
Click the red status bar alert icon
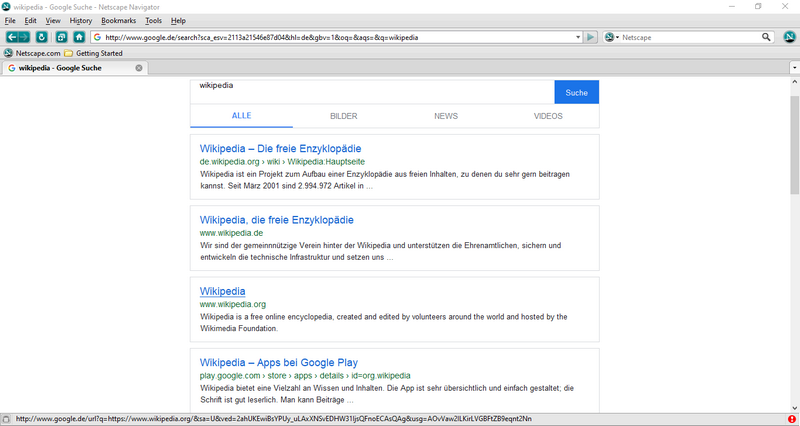[792, 419]
